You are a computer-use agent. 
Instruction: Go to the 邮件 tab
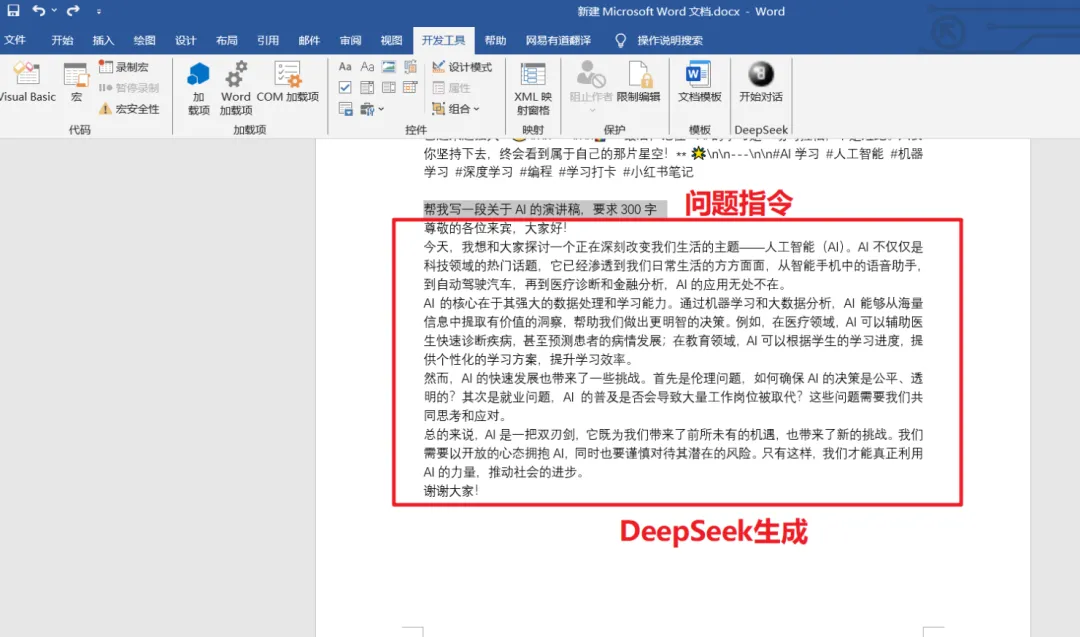click(x=309, y=41)
